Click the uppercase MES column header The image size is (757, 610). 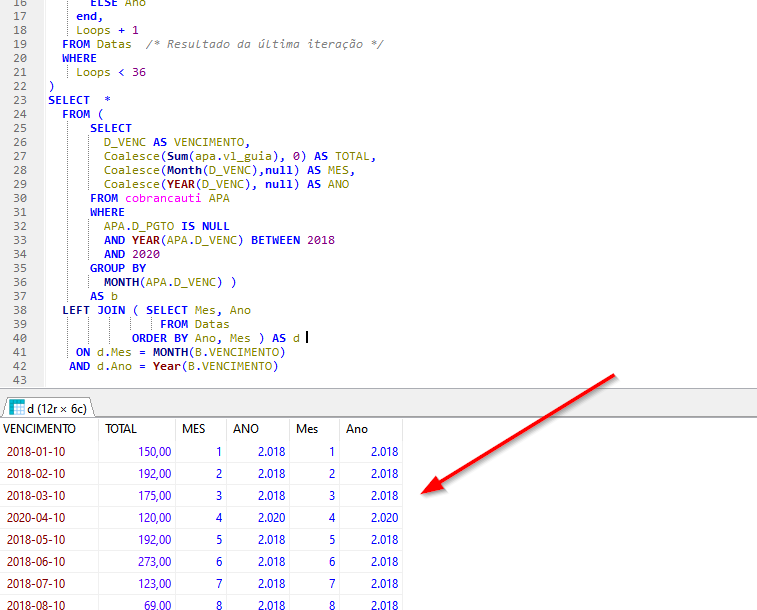193,429
